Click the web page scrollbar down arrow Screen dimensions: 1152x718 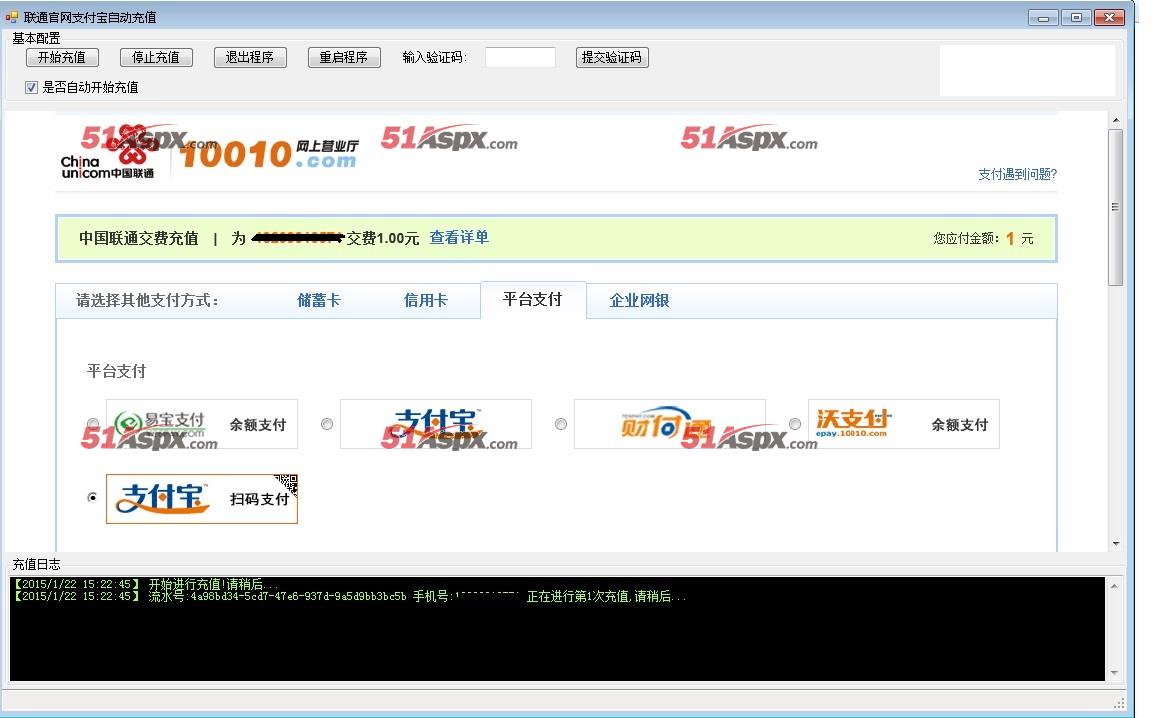point(1115,544)
